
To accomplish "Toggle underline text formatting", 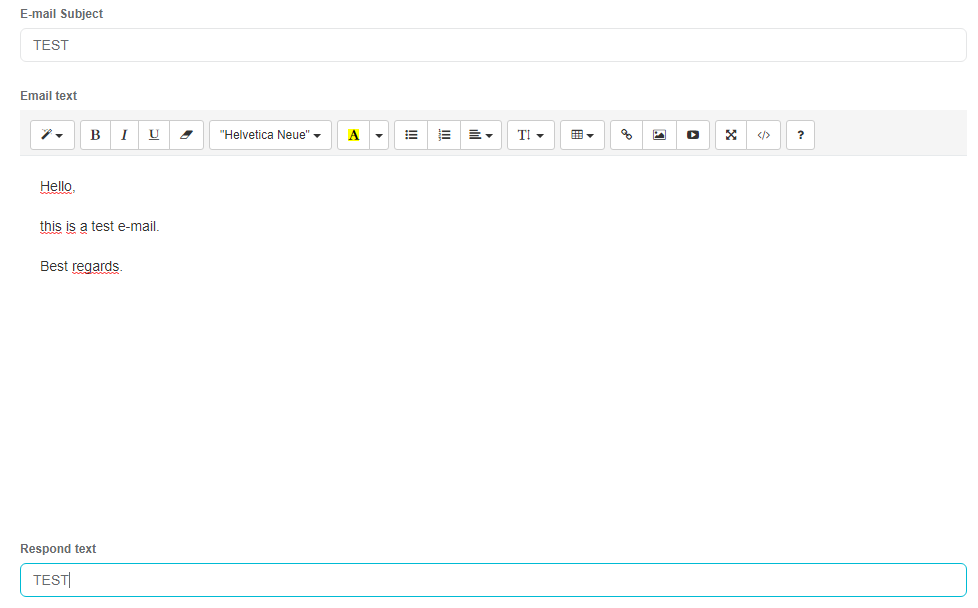I will (x=153, y=135).
